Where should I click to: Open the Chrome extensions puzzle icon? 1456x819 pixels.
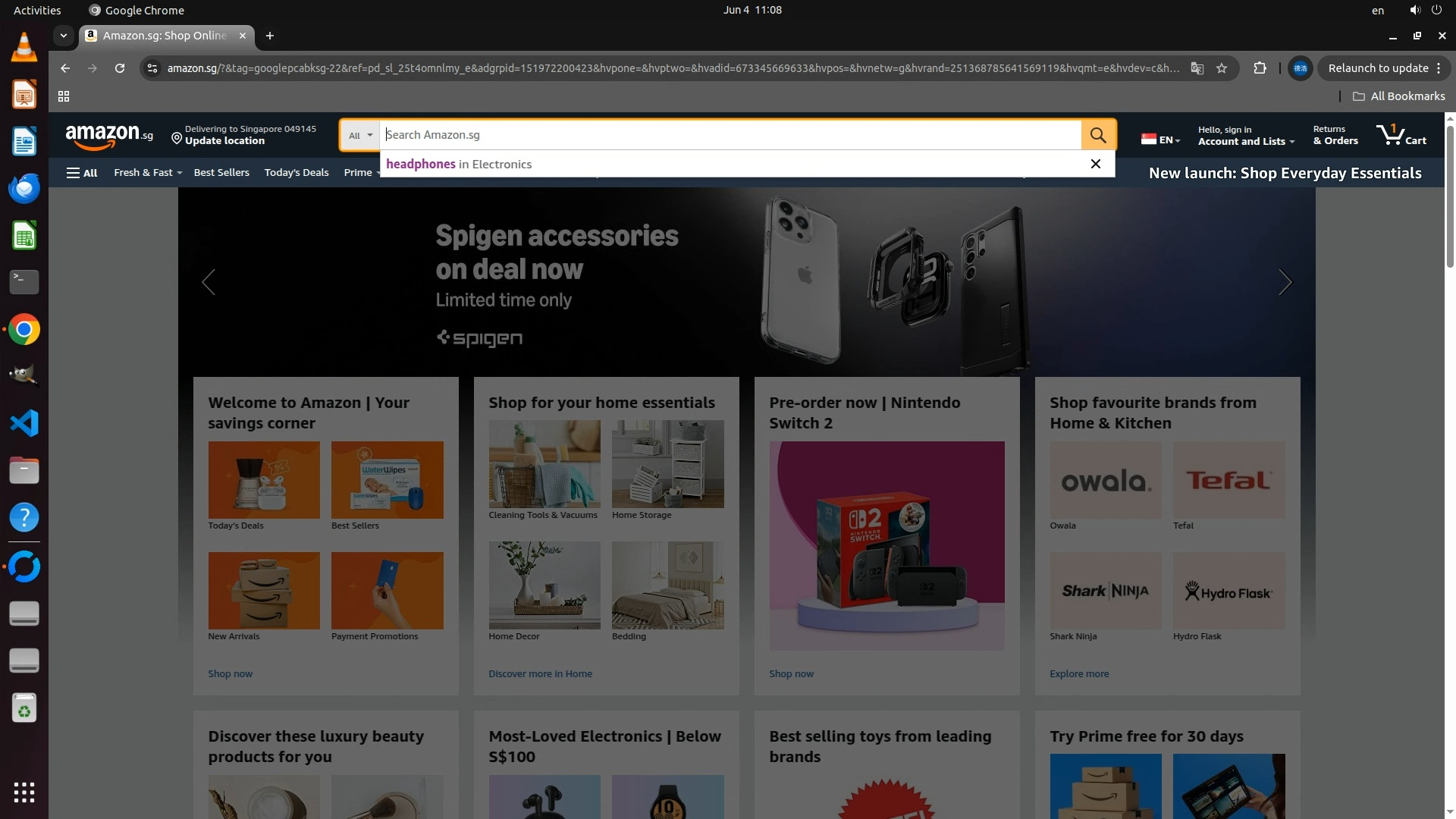click(1260, 68)
